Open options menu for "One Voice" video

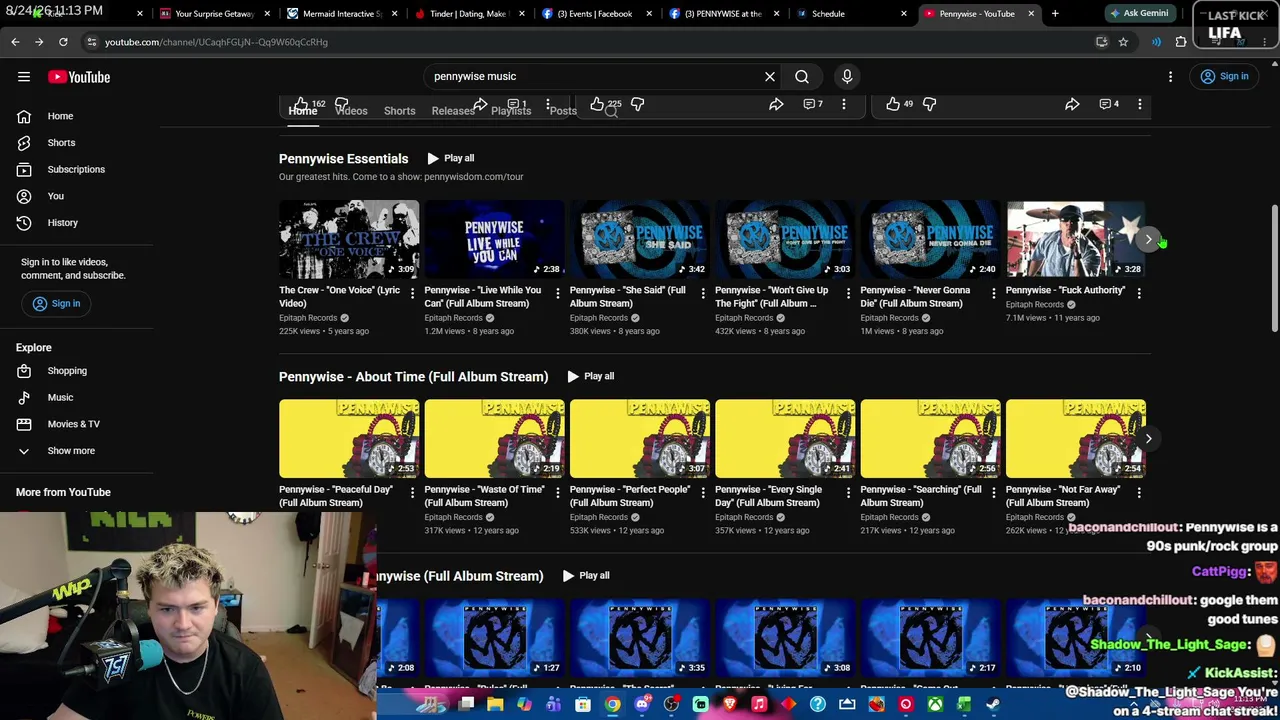[412, 293]
